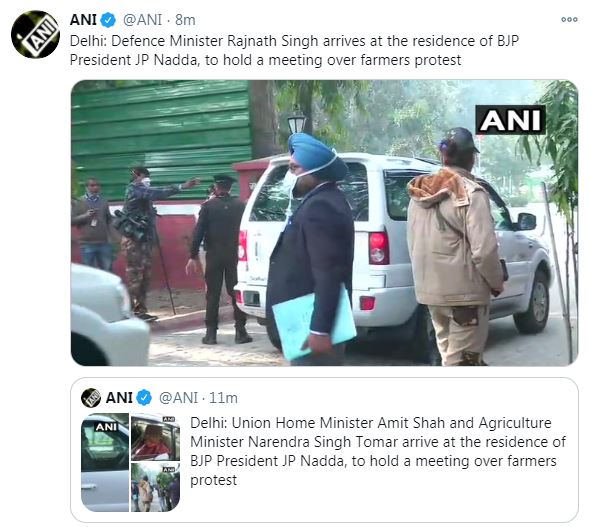Click the verified badge in the quoted tweet
This screenshot has width=591, height=527.
[x=144, y=398]
